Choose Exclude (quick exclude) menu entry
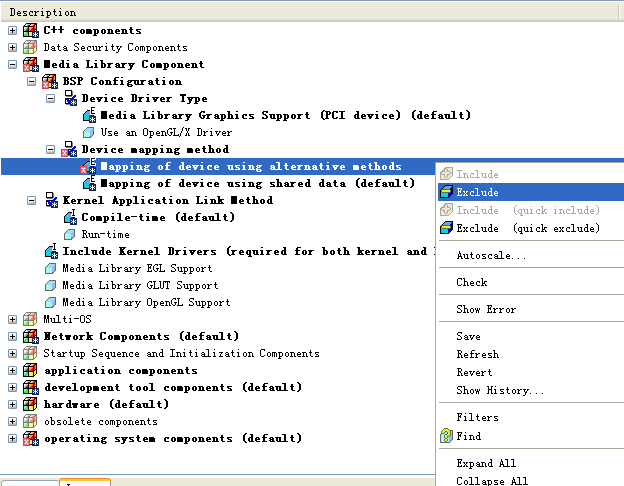The width and height of the screenshot is (624, 486). tap(530, 228)
